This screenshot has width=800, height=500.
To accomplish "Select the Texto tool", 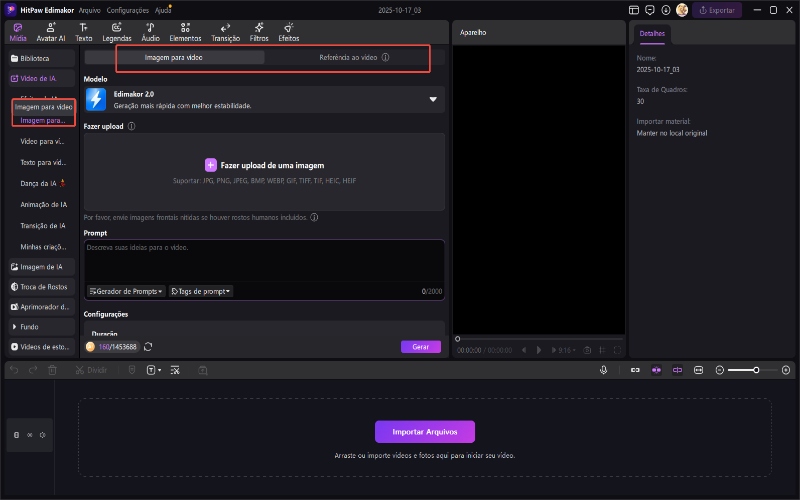I will click(84, 32).
